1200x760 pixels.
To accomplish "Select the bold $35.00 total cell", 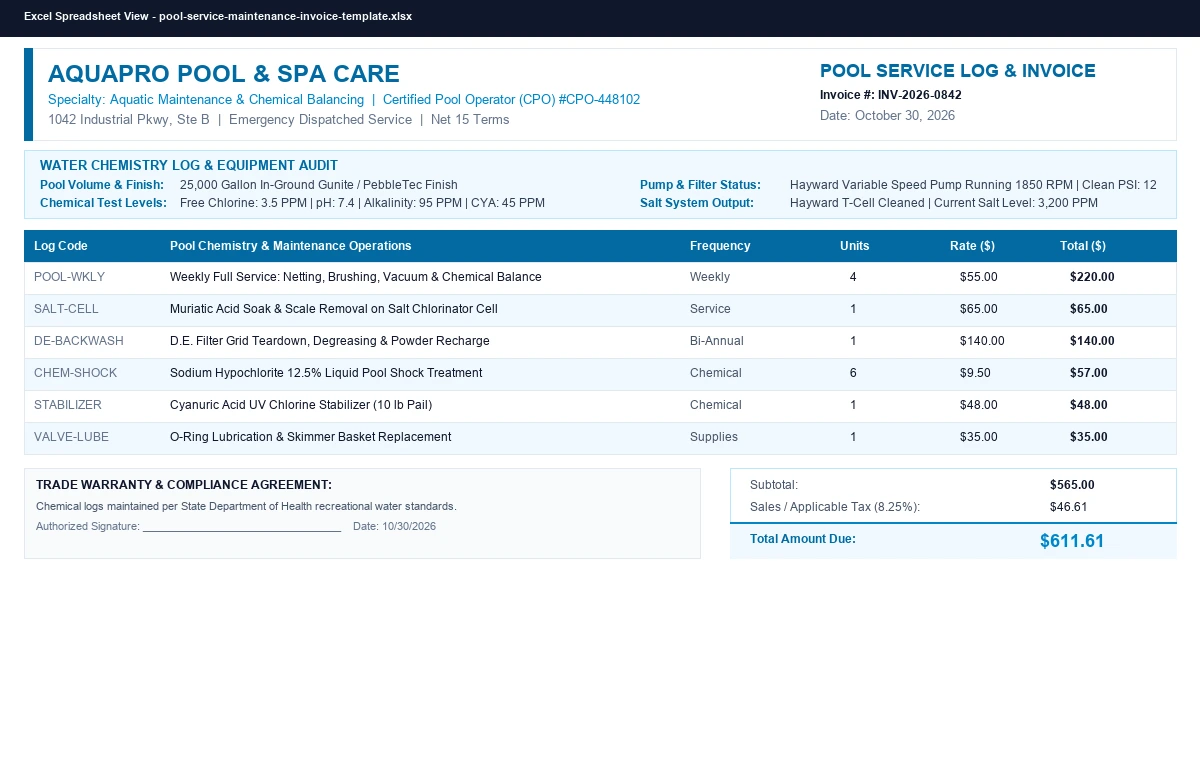I will (1089, 437).
